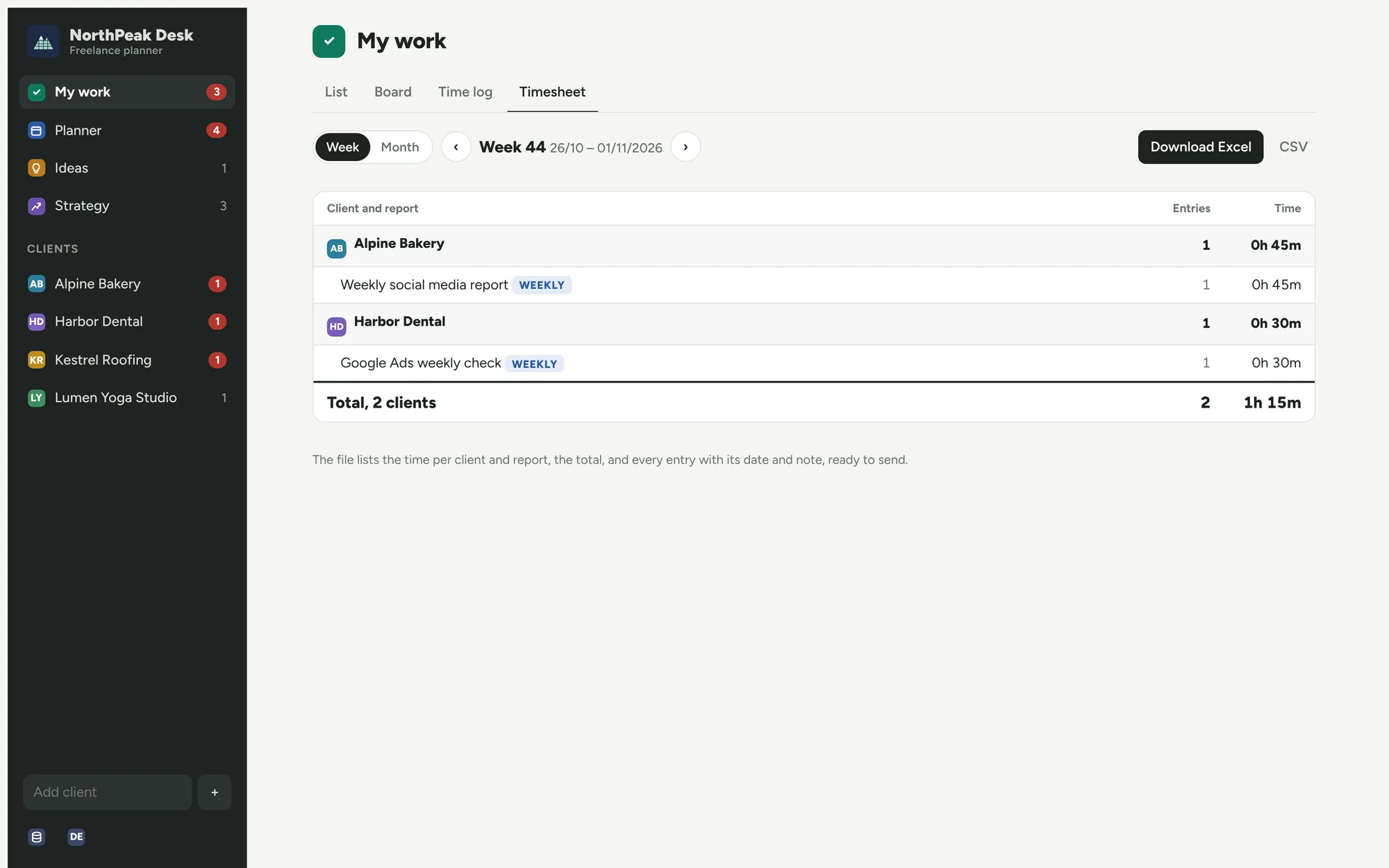The width and height of the screenshot is (1389, 868).
Task: Select the Week view toggle
Action: tap(342, 147)
